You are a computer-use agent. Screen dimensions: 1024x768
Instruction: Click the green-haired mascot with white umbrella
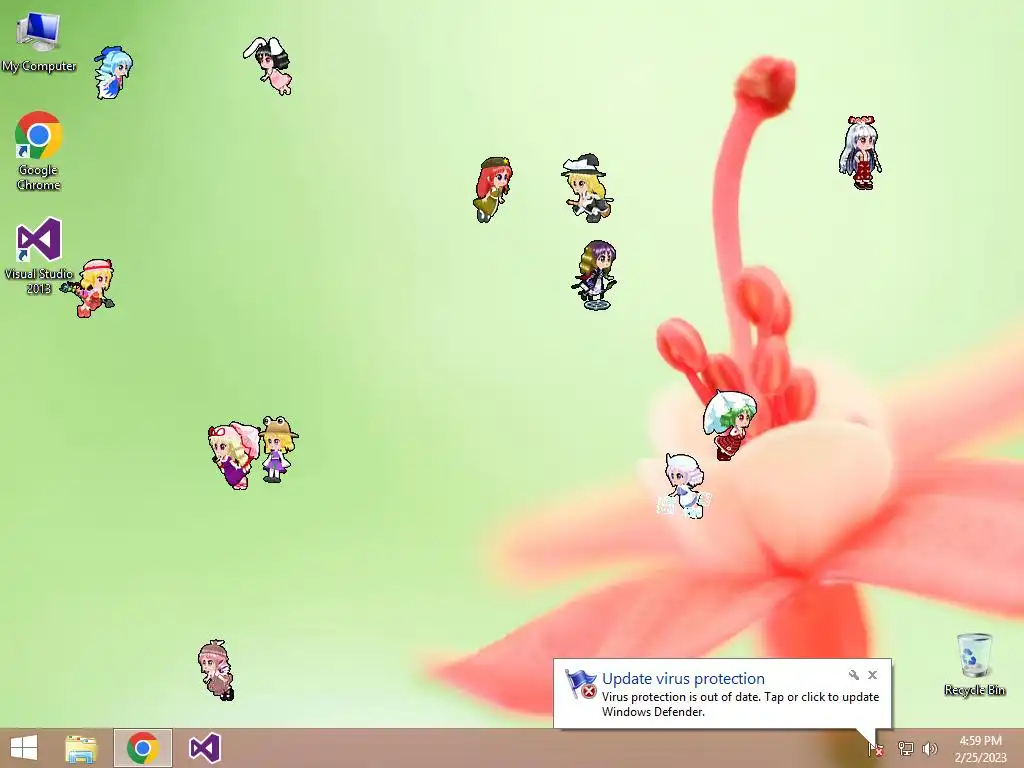tap(730, 425)
